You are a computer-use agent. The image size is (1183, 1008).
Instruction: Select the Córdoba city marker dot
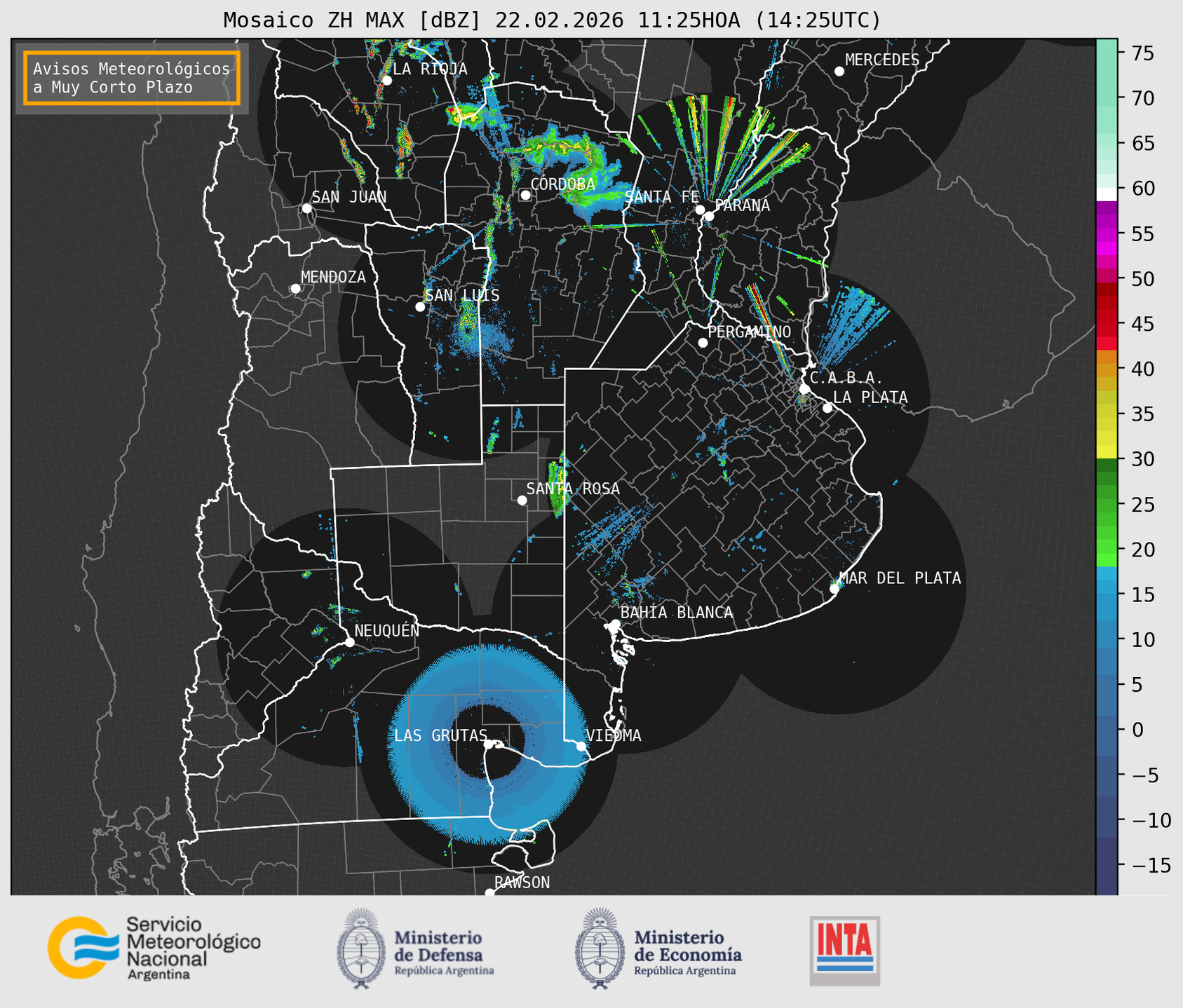pyautogui.click(x=525, y=195)
